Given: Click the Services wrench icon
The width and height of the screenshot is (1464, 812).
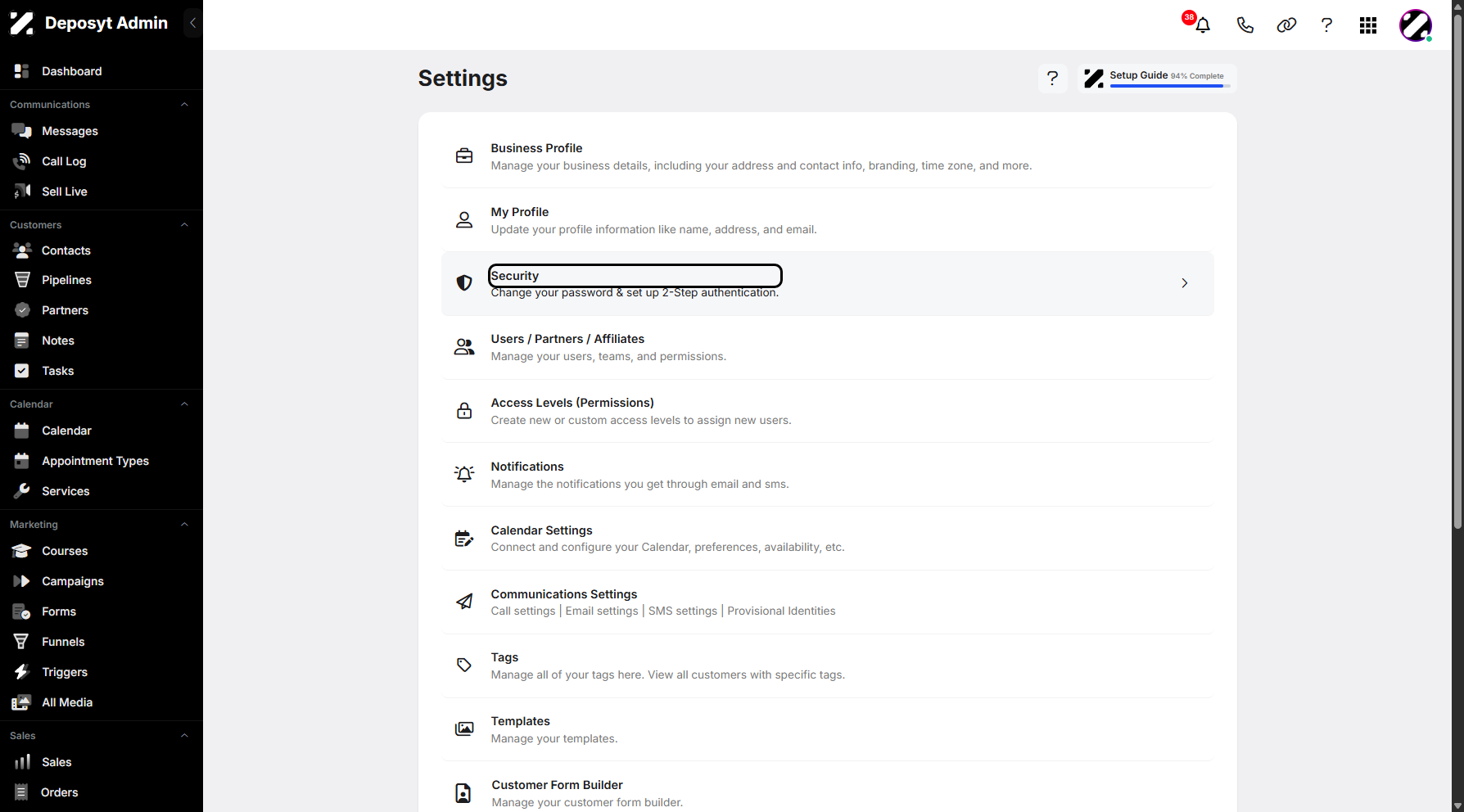Looking at the screenshot, I should pyautogui.click(x=22, y=491).
